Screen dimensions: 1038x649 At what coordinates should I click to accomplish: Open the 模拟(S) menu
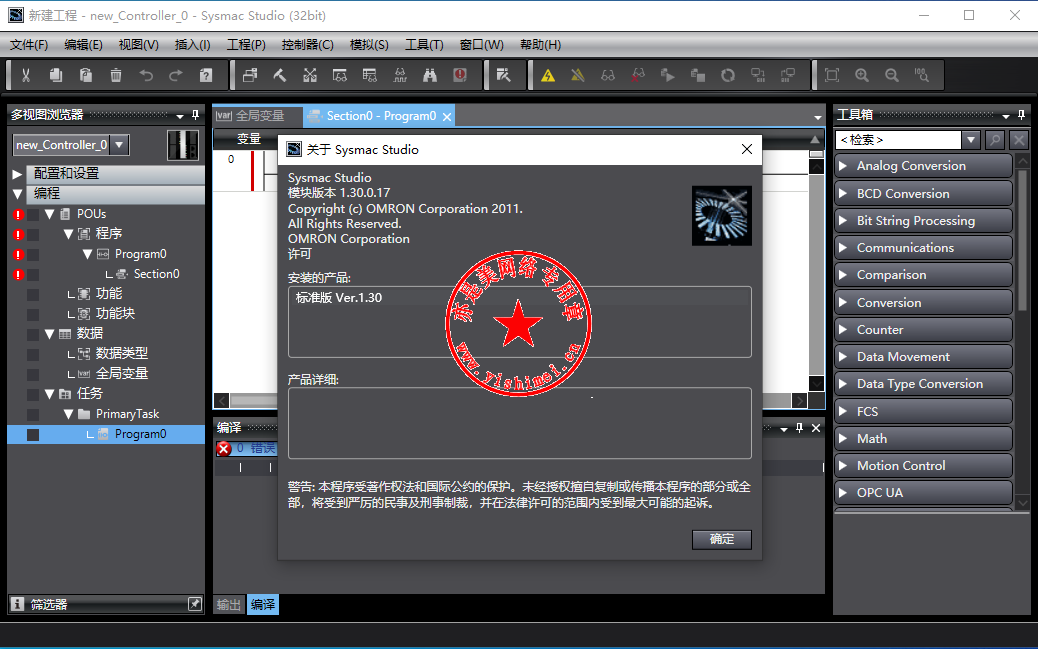point(369,44)
